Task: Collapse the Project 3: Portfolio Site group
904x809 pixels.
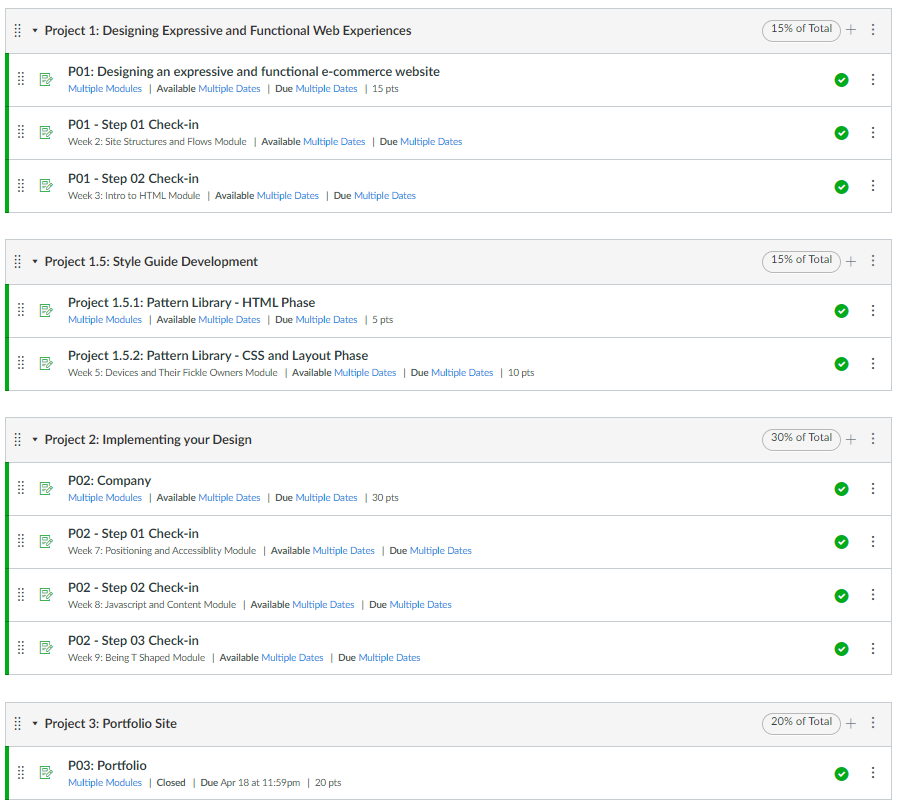Action: click(33, 722)
